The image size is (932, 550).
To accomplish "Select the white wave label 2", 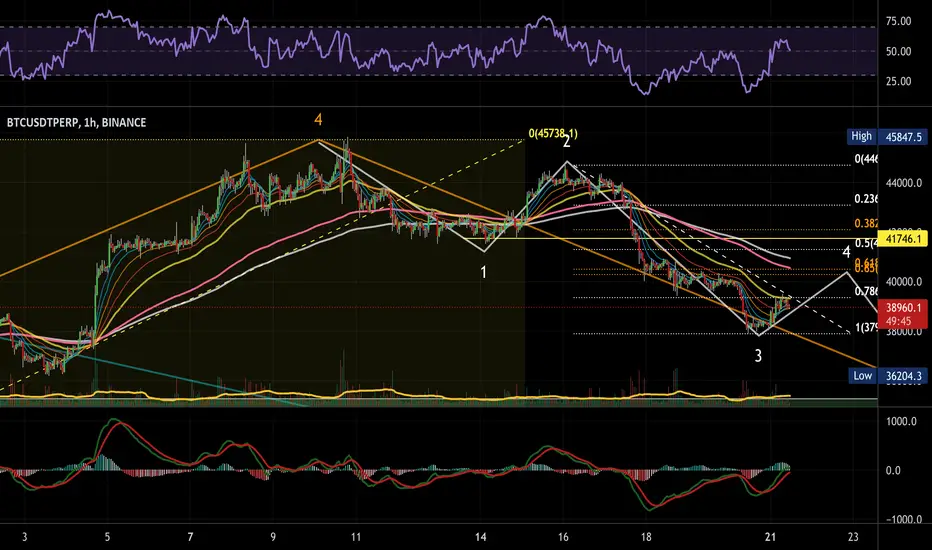I will [566, 142].
